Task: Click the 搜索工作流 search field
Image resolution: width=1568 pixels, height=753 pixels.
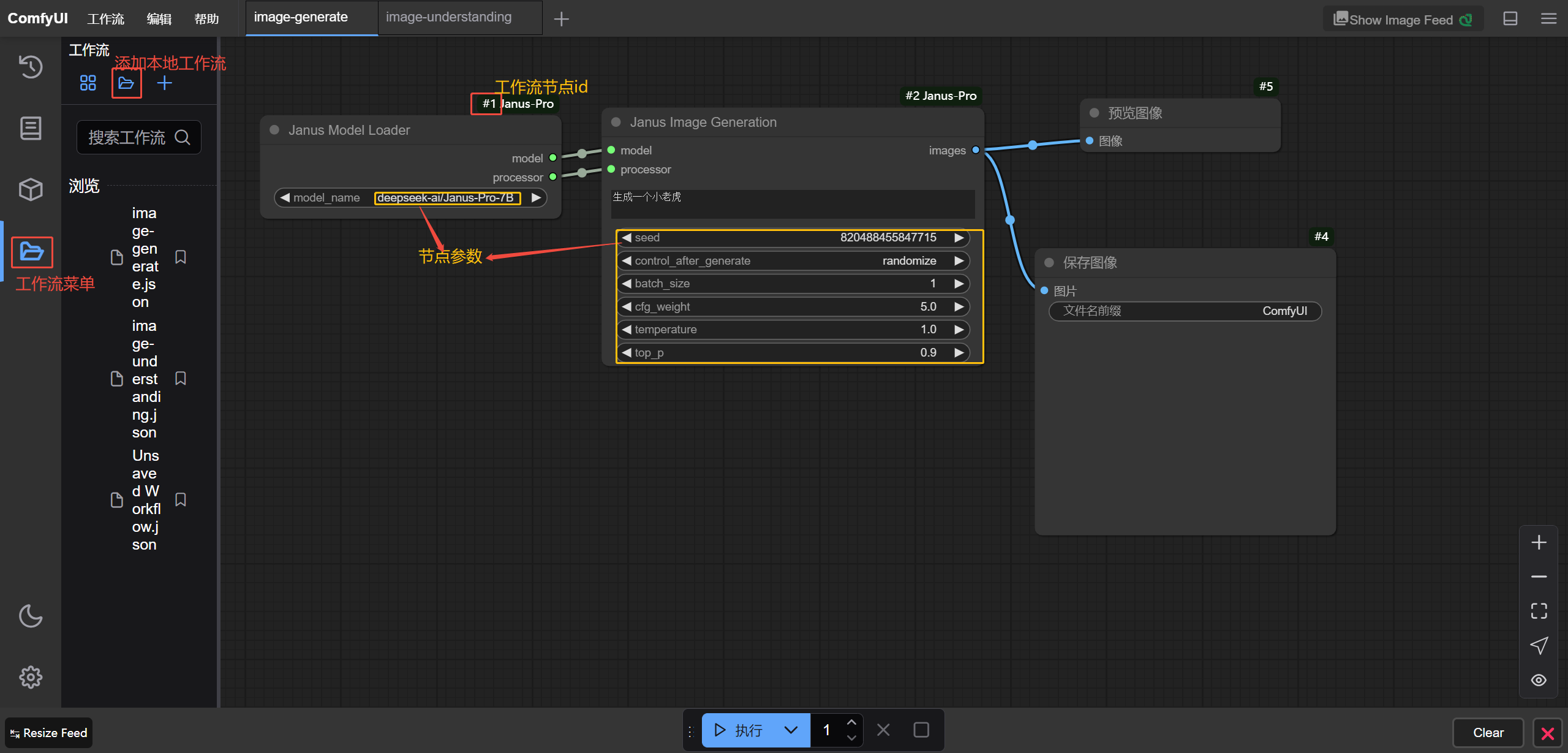Action: click(129, 137)
